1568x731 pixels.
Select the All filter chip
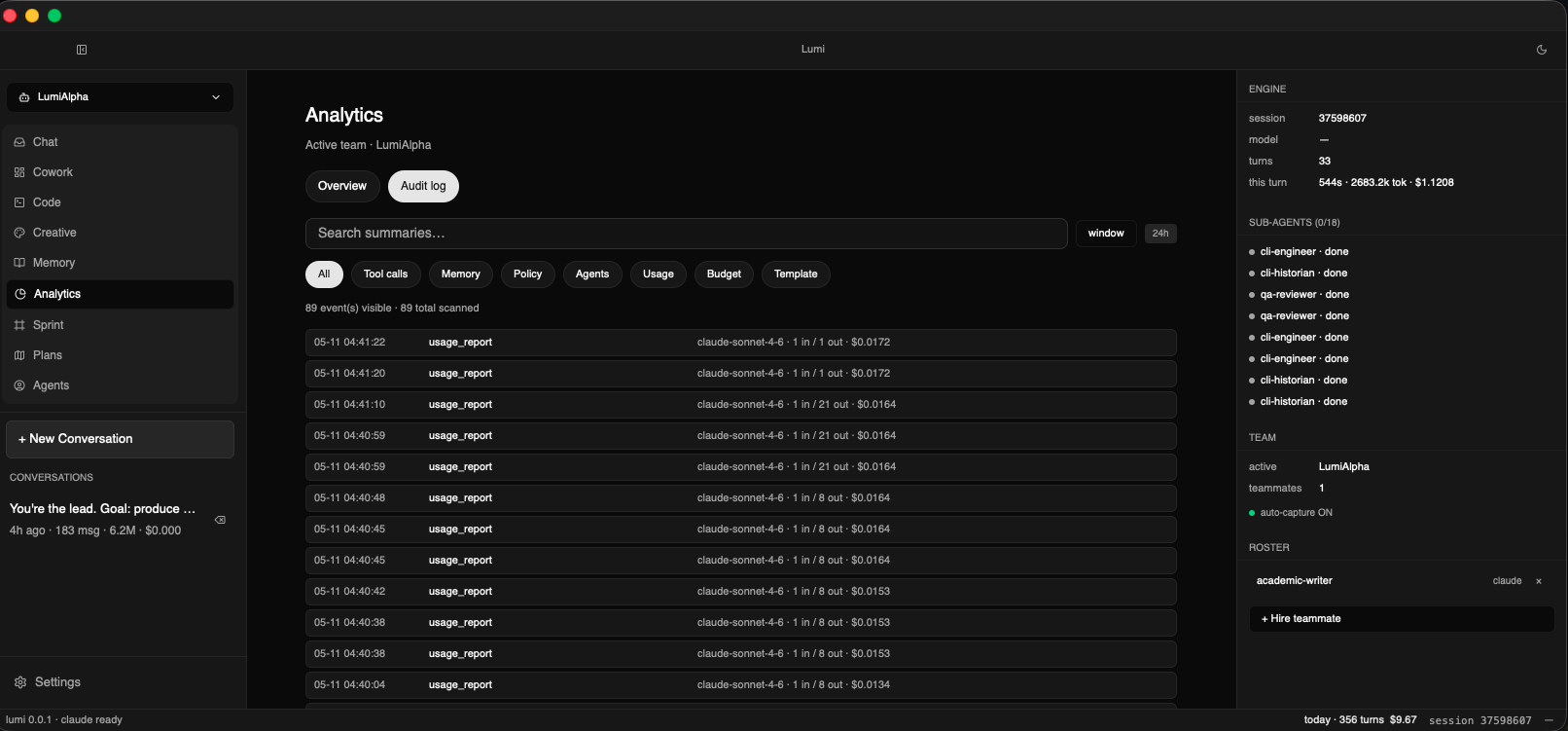[x=324, y=274]
